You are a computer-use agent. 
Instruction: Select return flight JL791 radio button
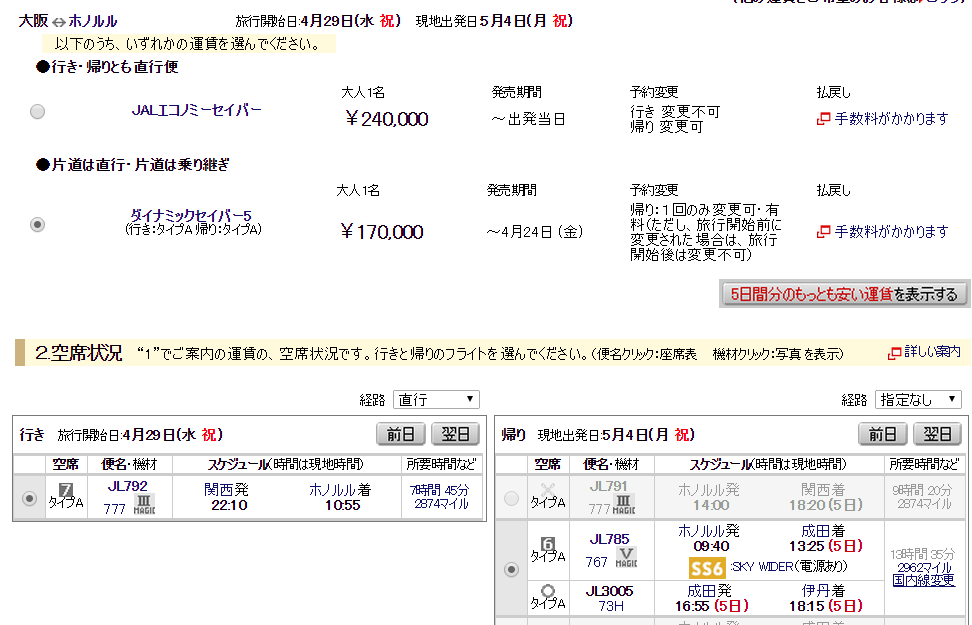click(x=511, y=499)
